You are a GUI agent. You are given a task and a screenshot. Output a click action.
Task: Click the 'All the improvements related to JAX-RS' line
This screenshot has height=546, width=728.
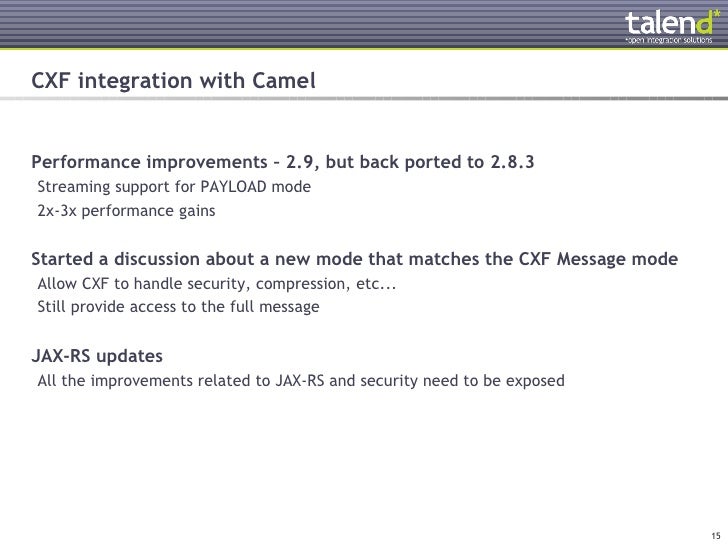click(300, 380)
